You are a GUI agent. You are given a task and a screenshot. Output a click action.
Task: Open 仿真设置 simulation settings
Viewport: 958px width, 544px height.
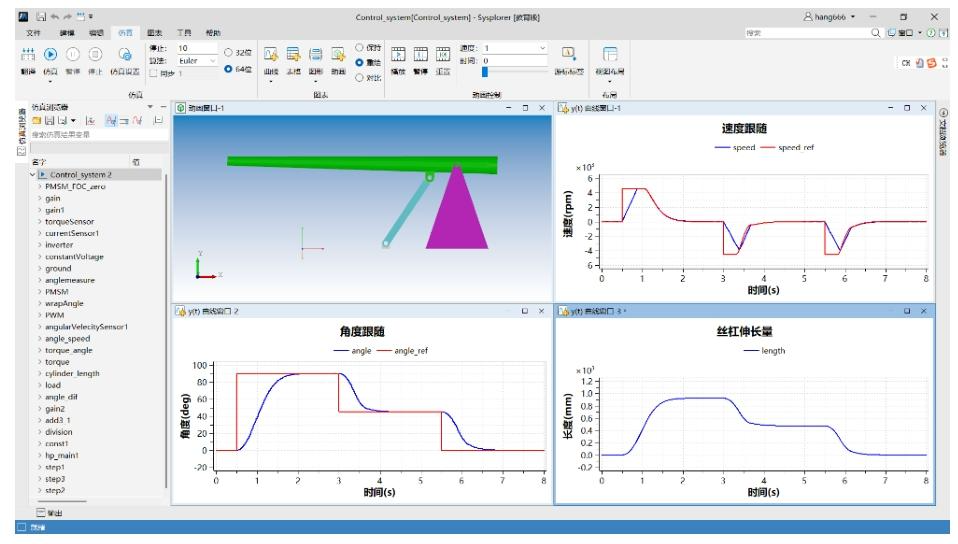point(125,55)
